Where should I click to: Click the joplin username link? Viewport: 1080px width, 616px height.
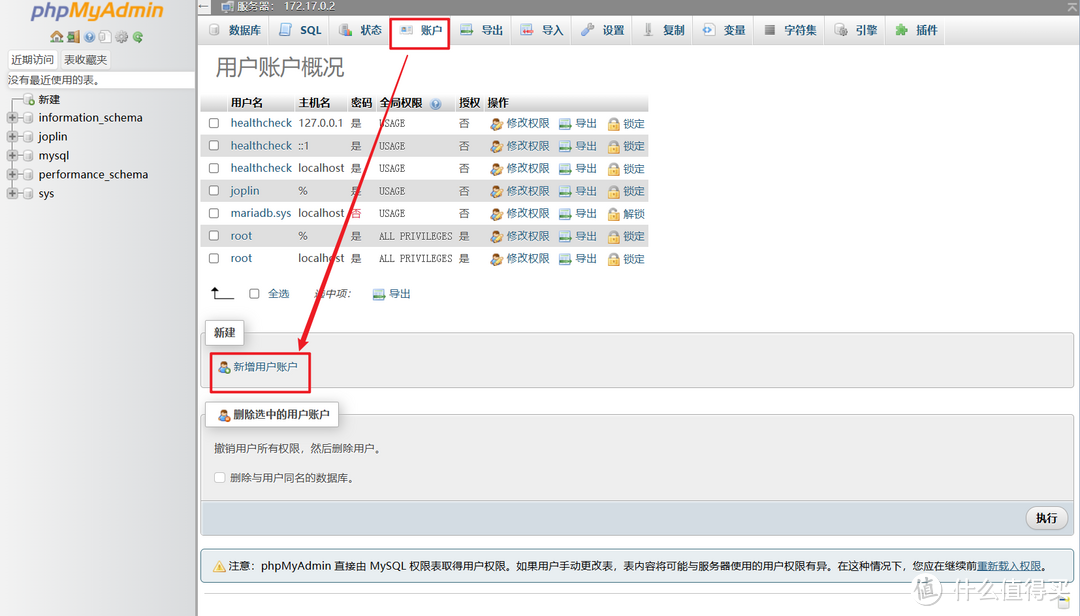pyautogui.click(x=245, y=191)
